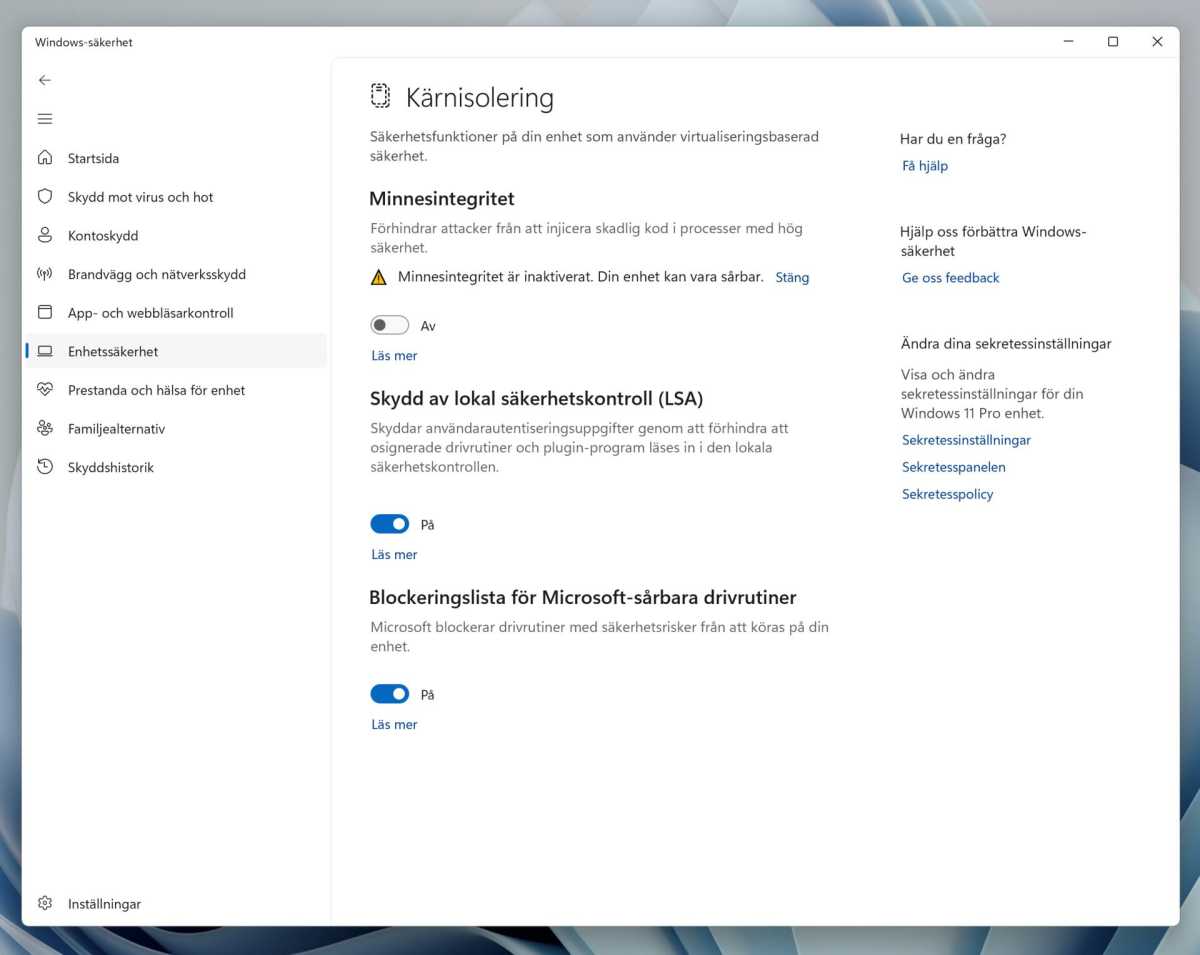This screenshot has height=955, width=1200.
Task: Click the Startsida home icon
Action: click(x=44, y=158)
